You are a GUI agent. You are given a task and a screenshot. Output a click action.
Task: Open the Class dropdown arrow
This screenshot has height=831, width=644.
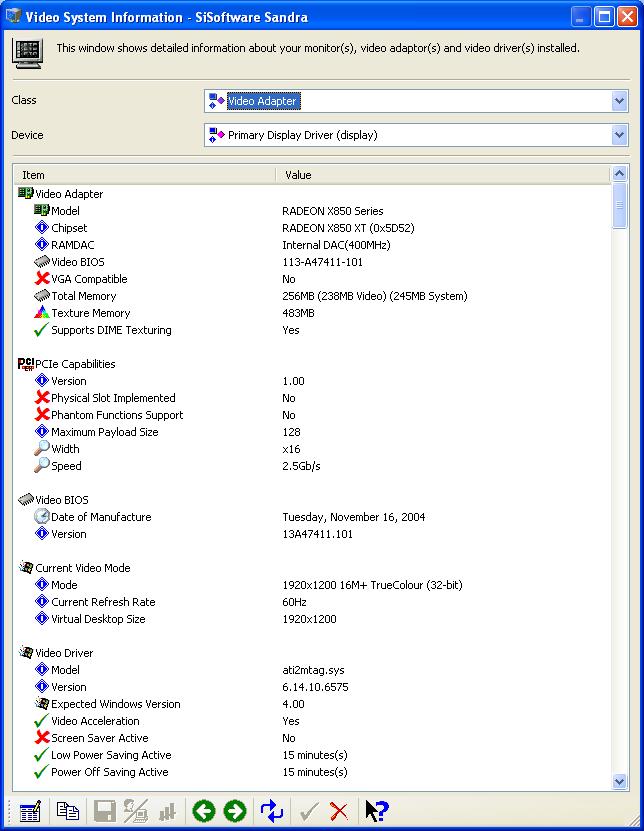619,101
